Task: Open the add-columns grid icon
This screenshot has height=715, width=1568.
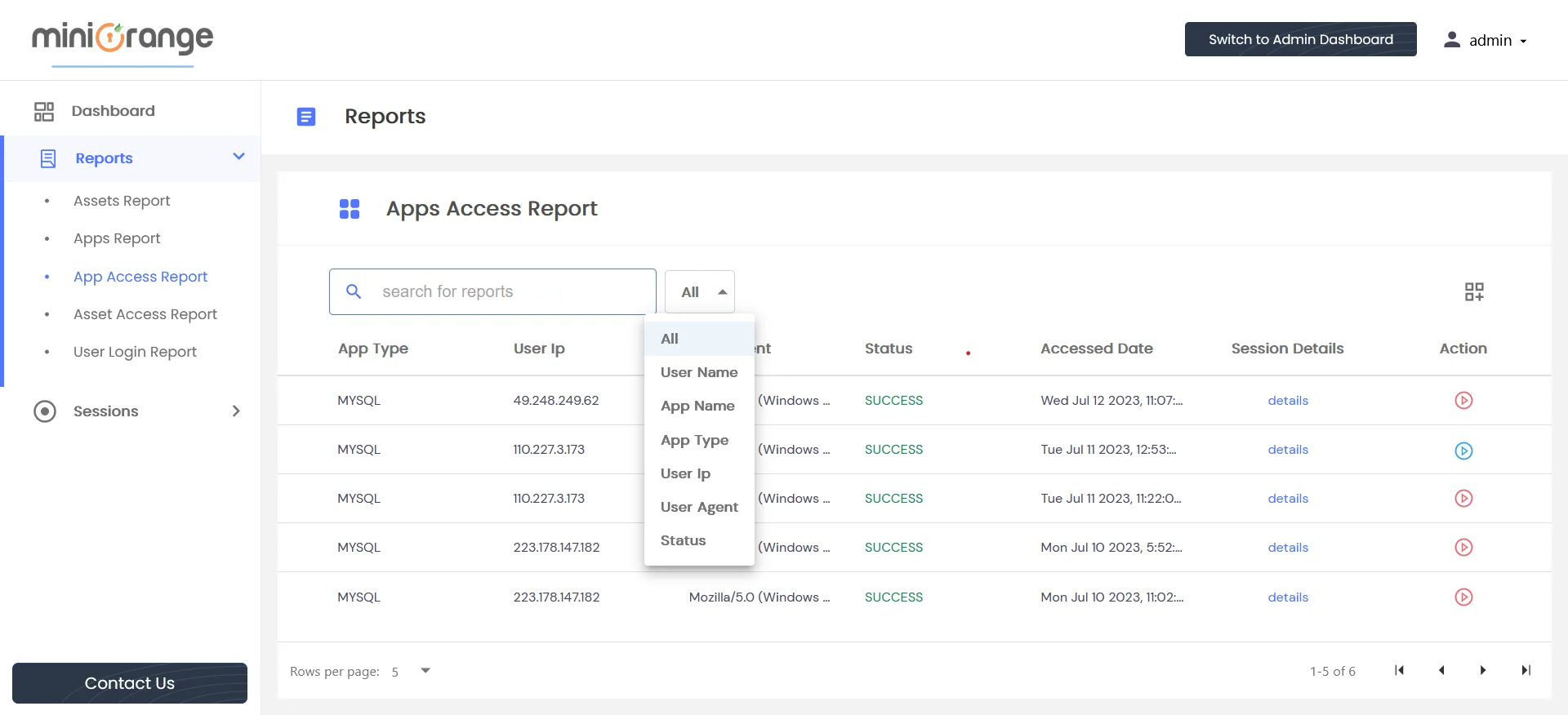Action: point(1474,291)
